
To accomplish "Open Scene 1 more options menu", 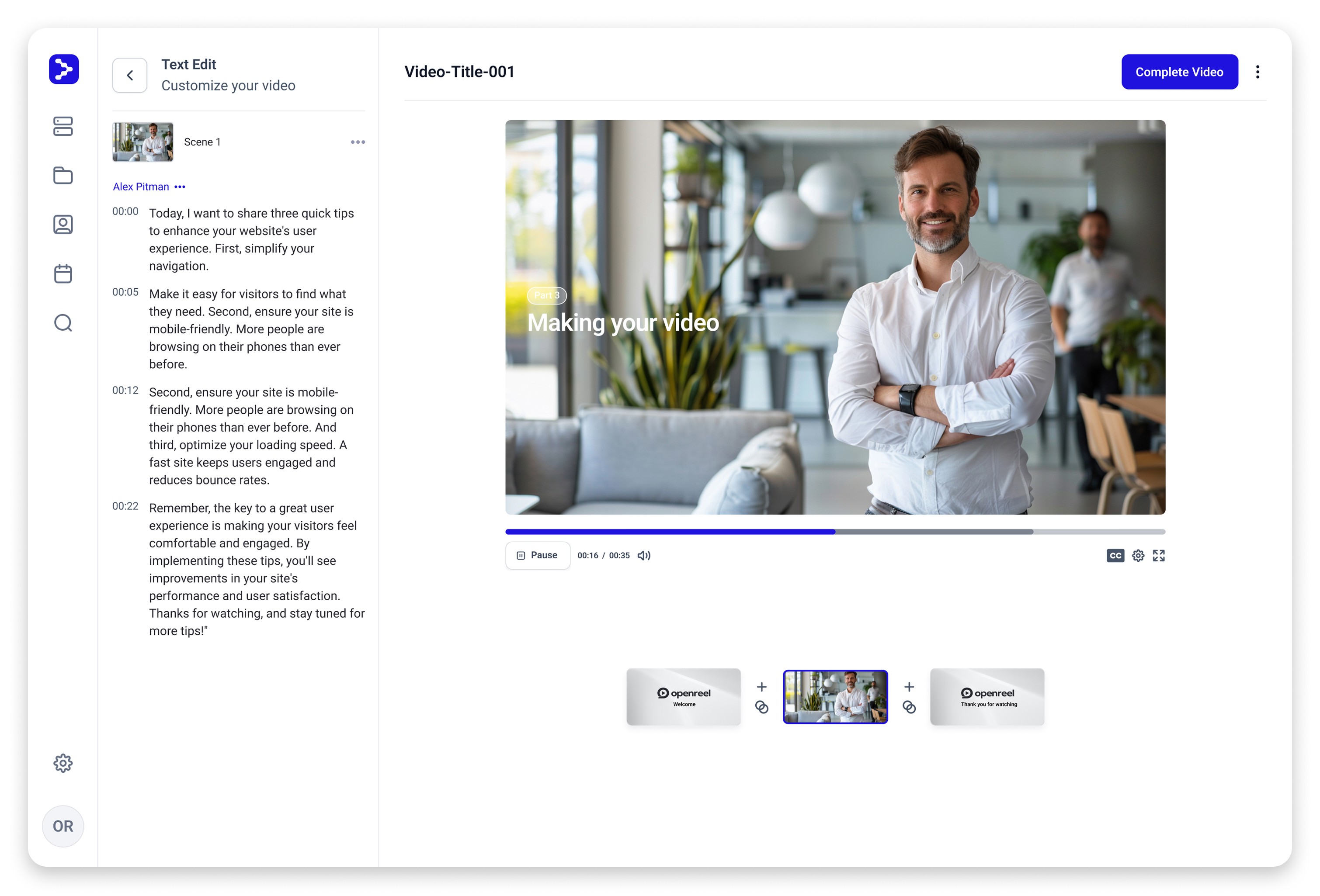I will [x=358, y=142].
